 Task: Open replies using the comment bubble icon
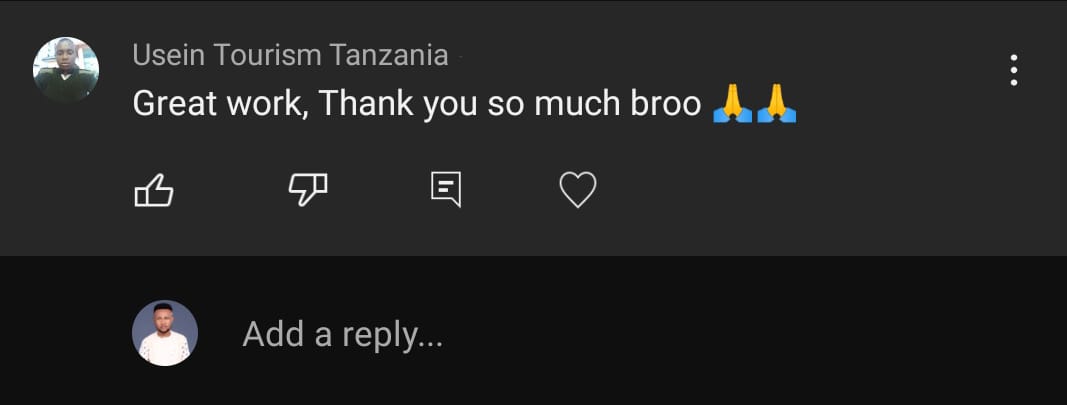coord(446,189)
